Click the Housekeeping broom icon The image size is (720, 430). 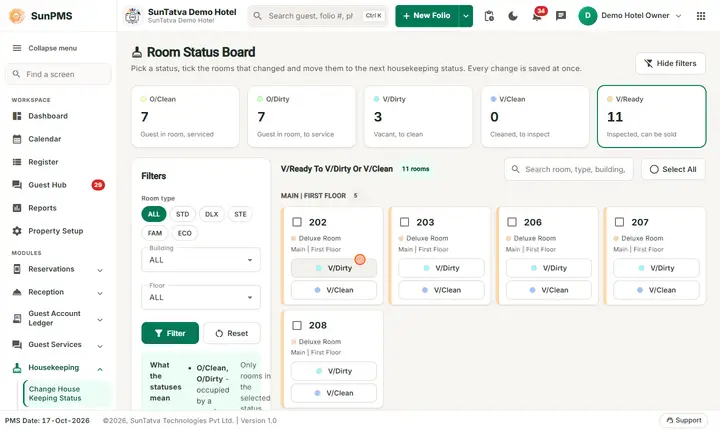pyautogui.click(x=17, y=368)
